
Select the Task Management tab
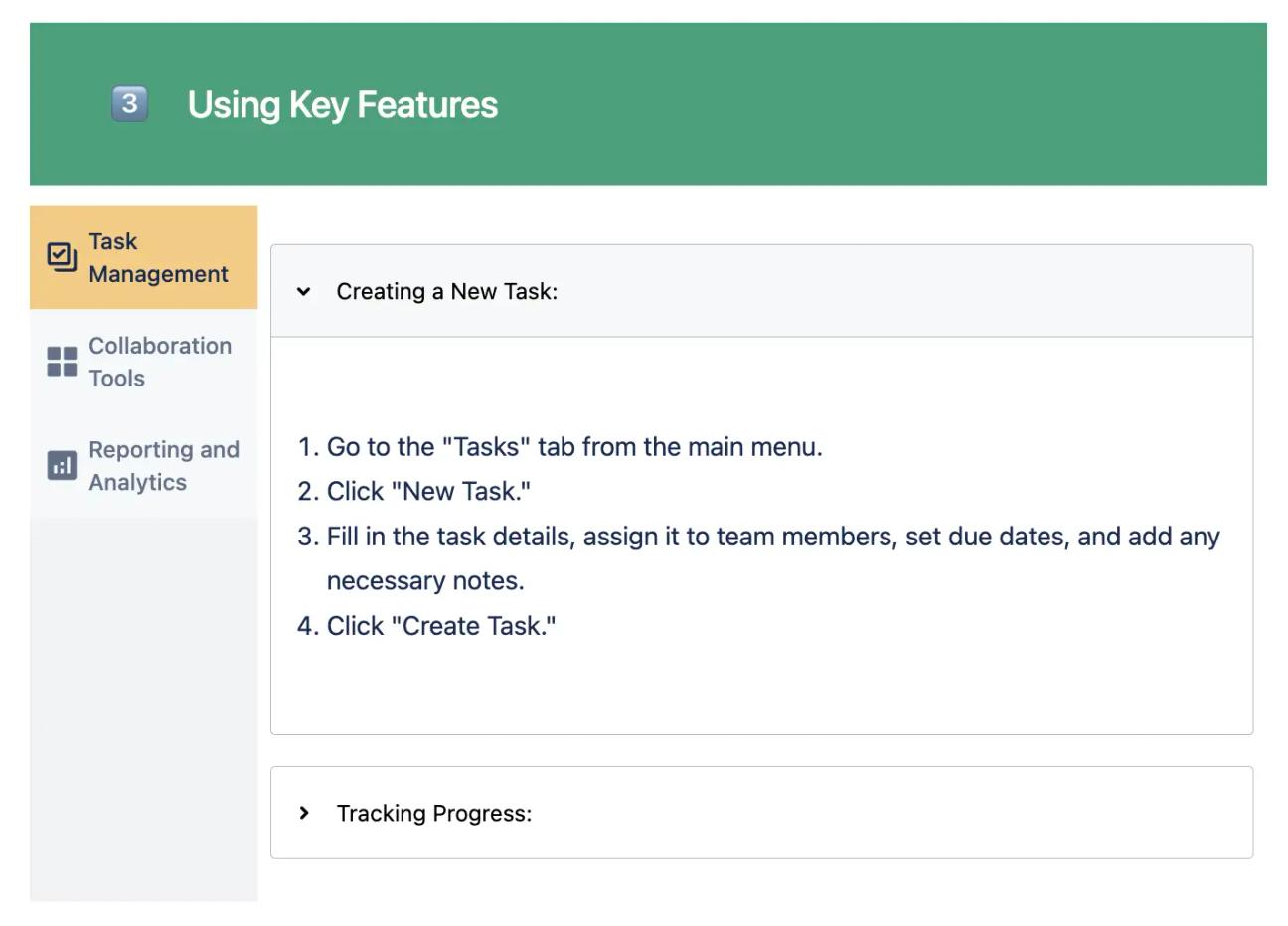[143, 256]
